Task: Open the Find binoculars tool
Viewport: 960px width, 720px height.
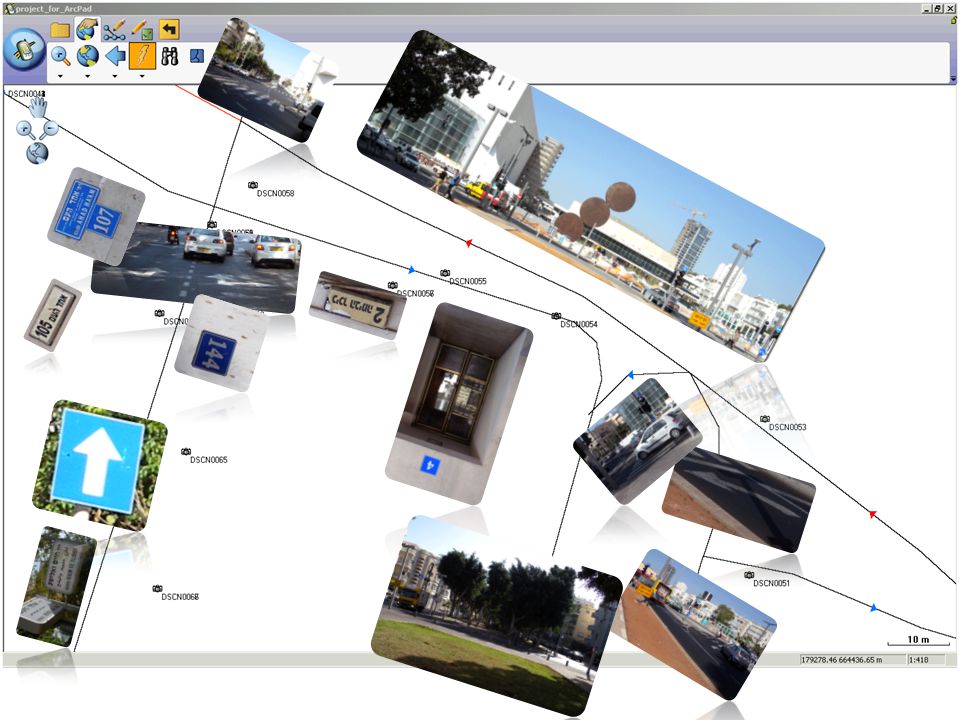Action: [x=170, y=56]
